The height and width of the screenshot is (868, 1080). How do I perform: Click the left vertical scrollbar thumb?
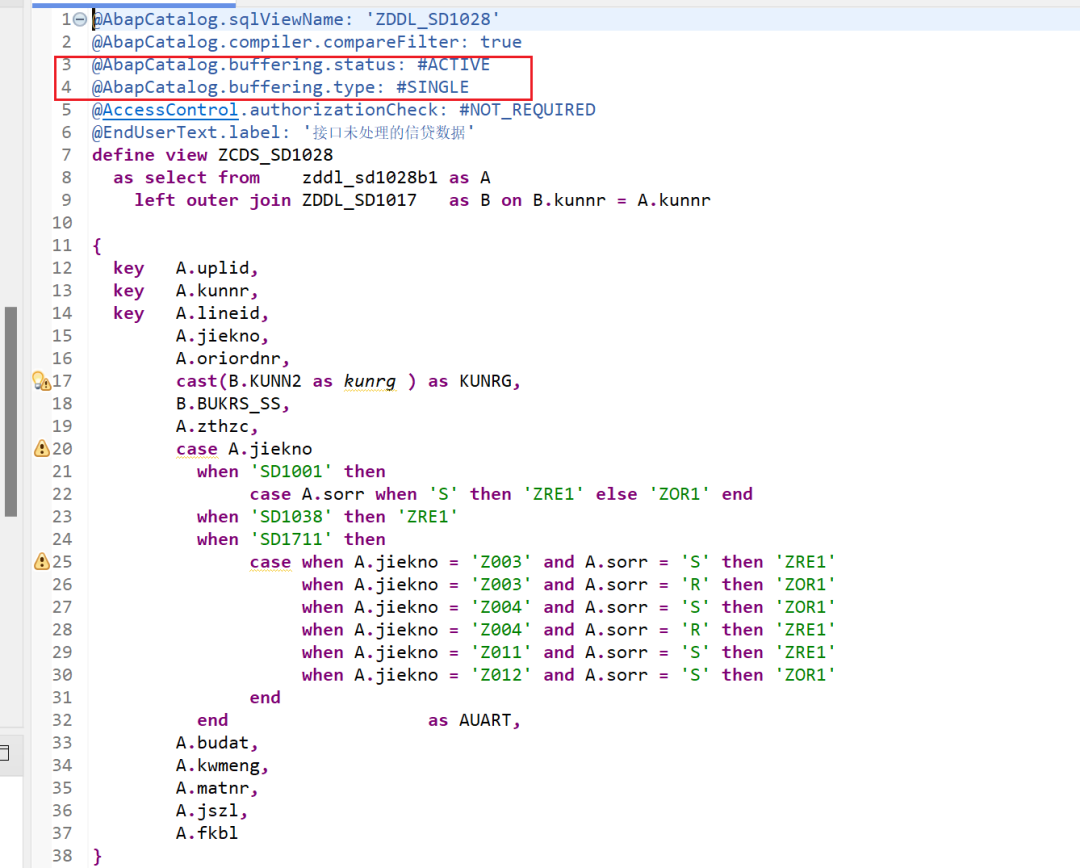pyautogui.click(x=10, y=411)
